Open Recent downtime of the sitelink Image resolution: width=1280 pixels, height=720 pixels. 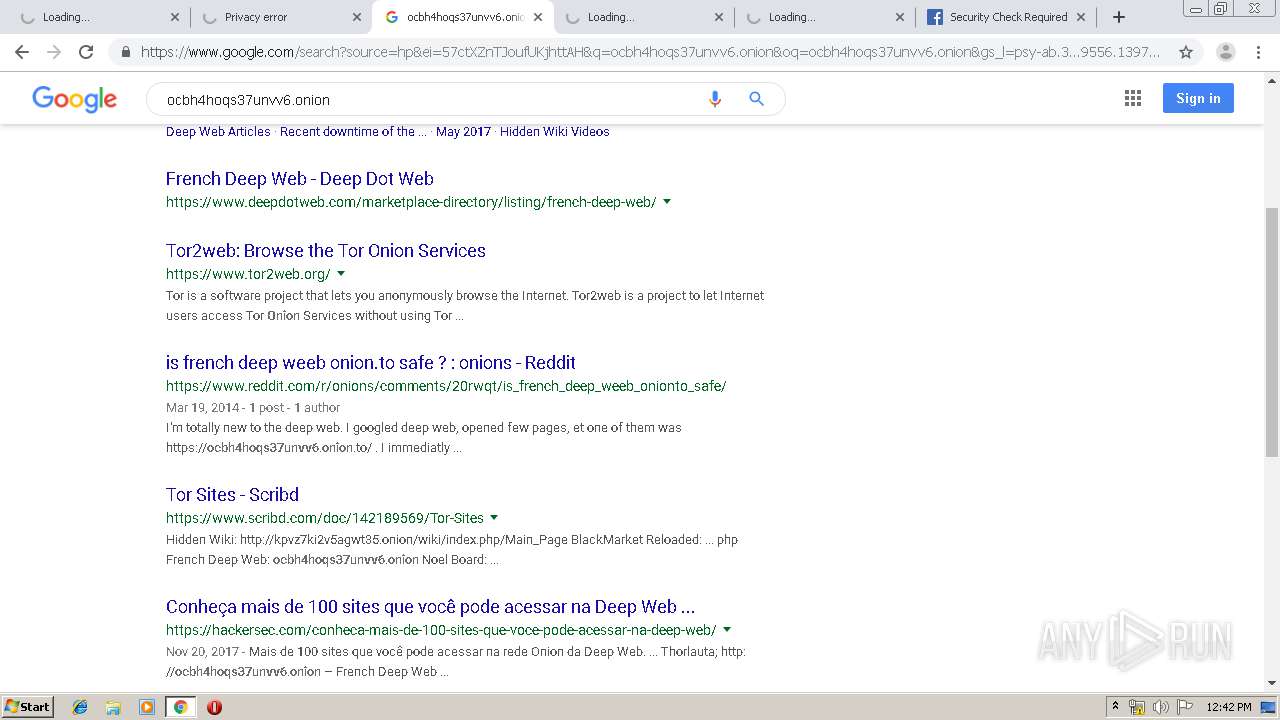point(353,132)
